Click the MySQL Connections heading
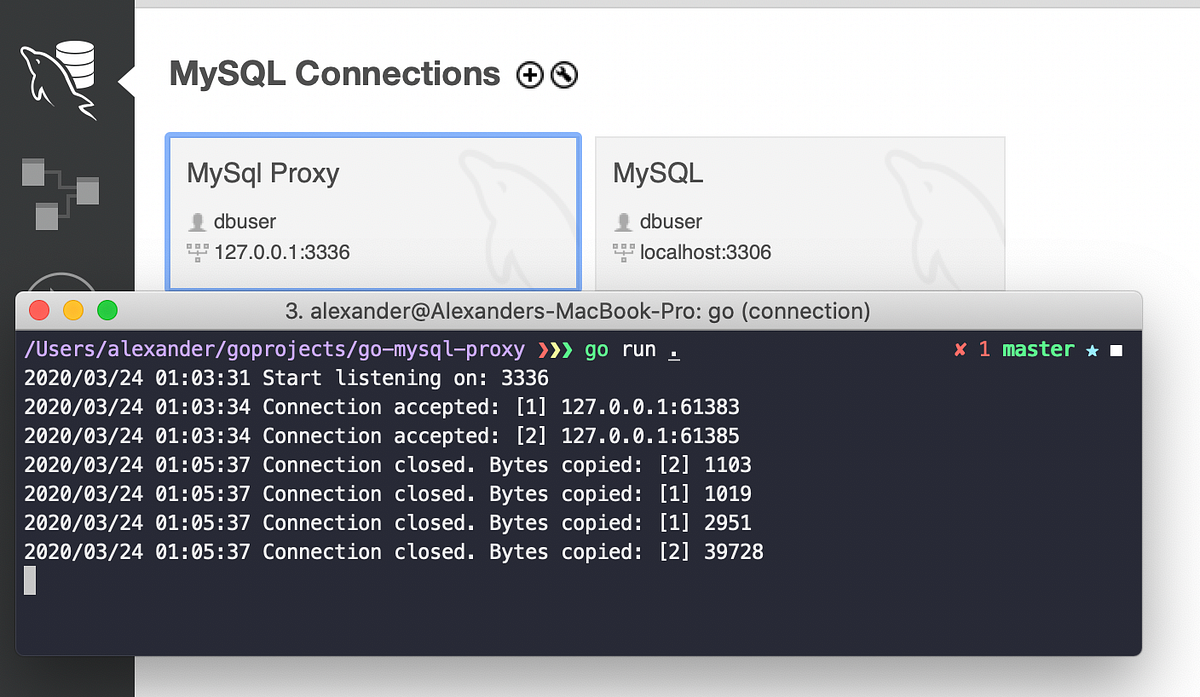 click(x=334, y=73)
